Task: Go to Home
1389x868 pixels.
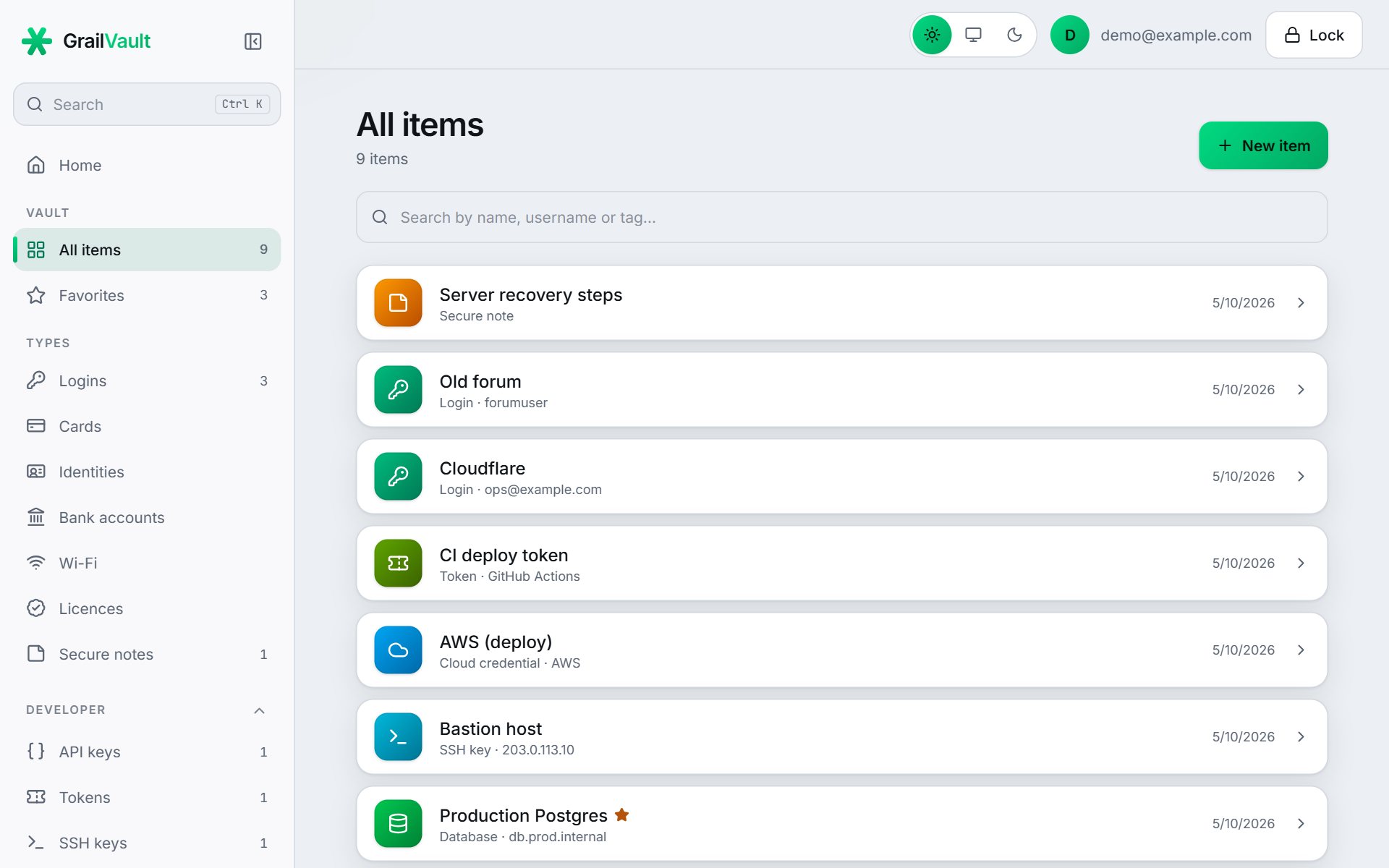Action: [x=147, y=165]
